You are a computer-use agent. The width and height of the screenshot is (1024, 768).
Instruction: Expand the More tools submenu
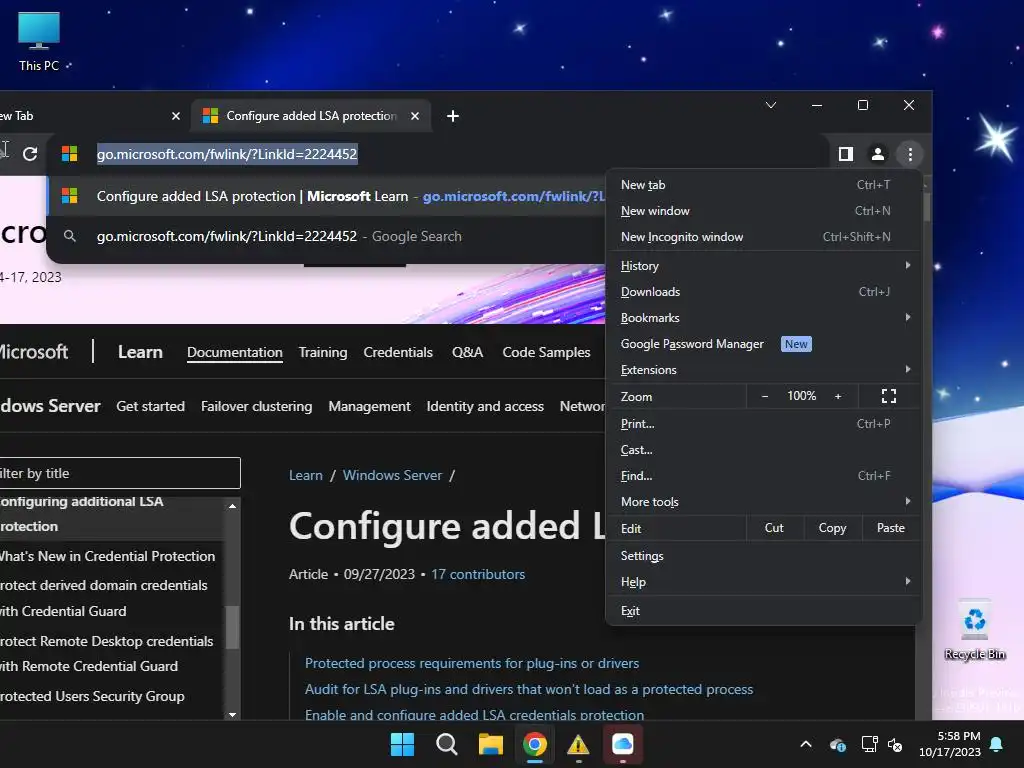click(763, 502)
